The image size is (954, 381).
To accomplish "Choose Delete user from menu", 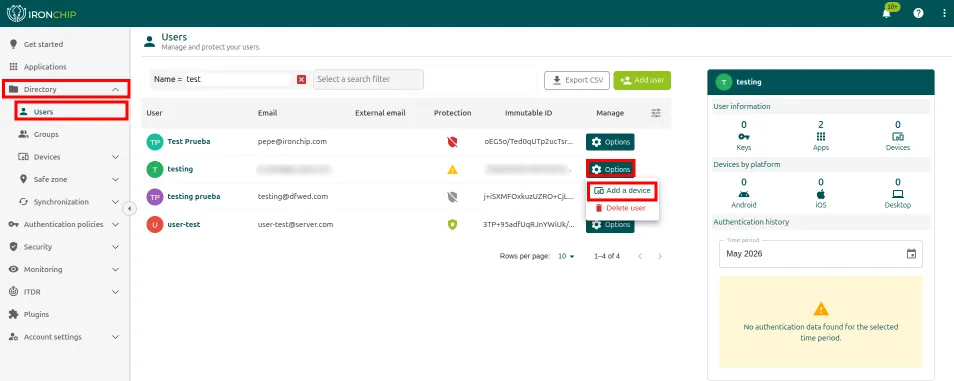I will click(x=622, y=208).
